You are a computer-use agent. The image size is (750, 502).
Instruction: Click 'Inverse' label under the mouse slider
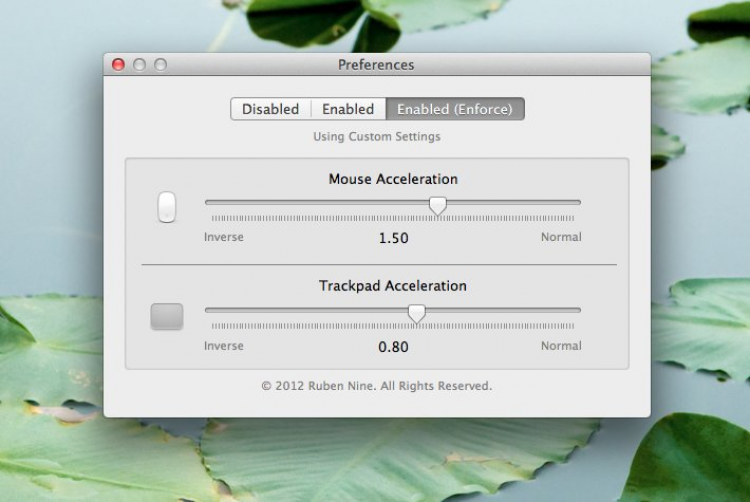point(224,237)
